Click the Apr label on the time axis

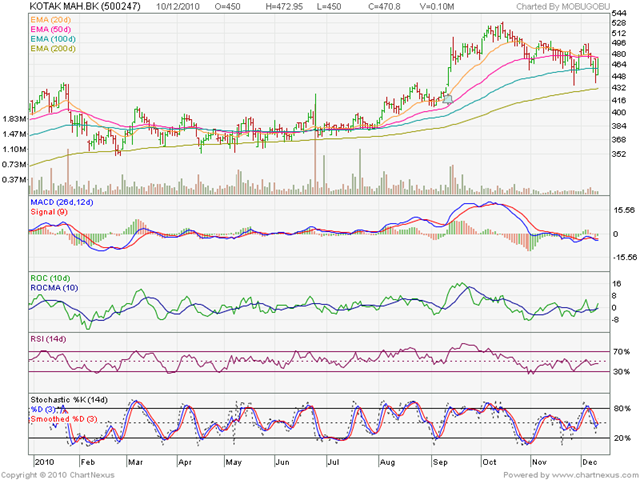tap(185, 462)
